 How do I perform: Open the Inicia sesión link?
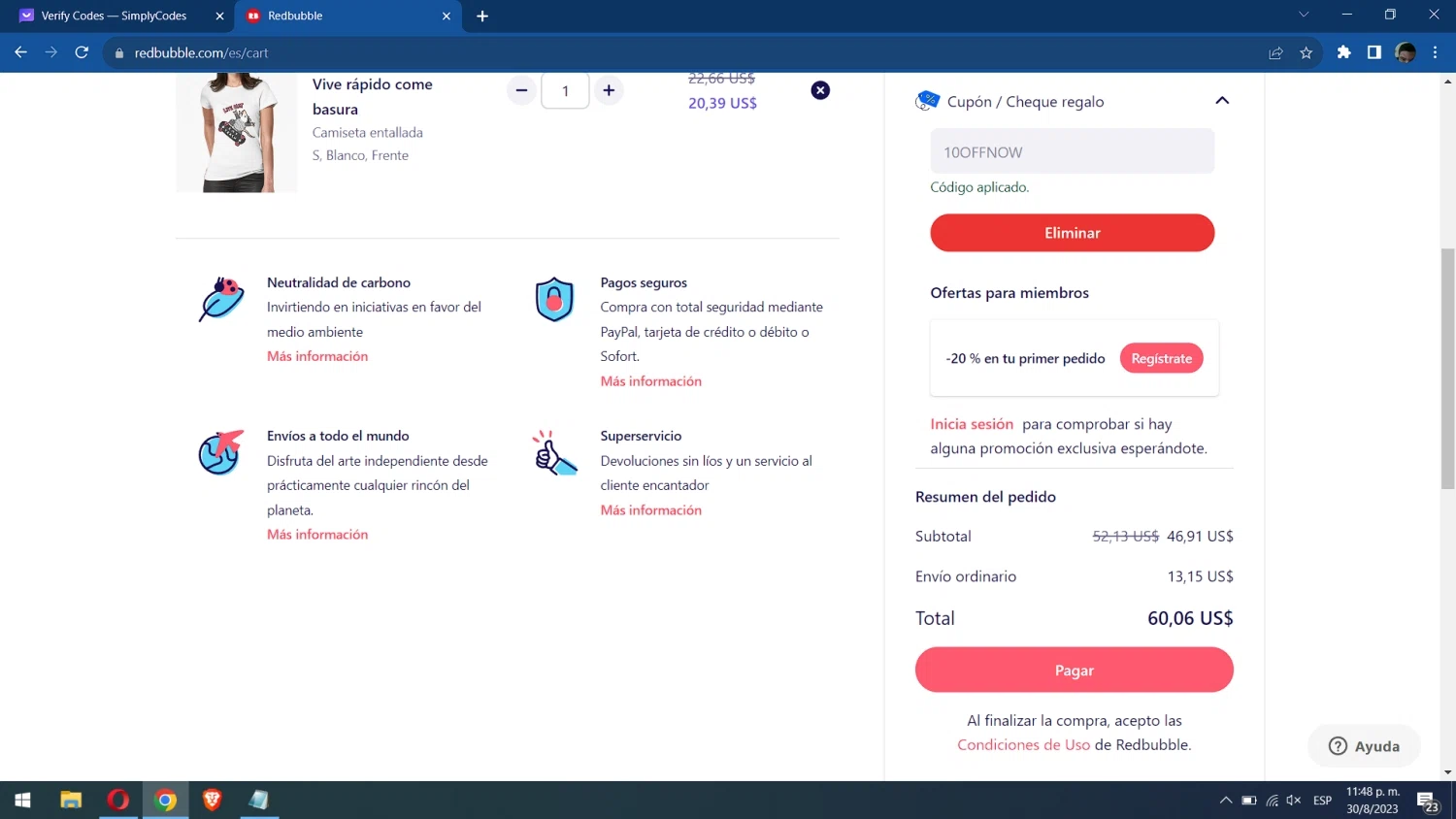click(972, 424)
